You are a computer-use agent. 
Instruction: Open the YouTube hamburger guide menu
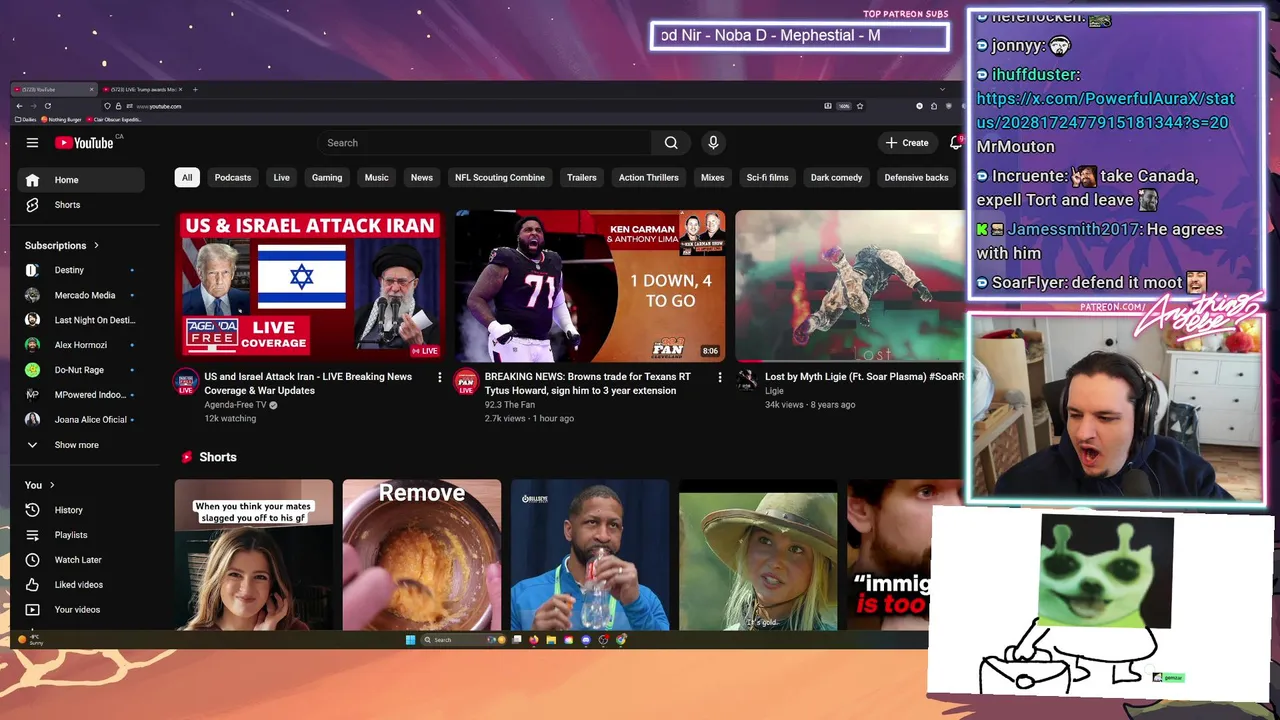[x=32, y=143]
